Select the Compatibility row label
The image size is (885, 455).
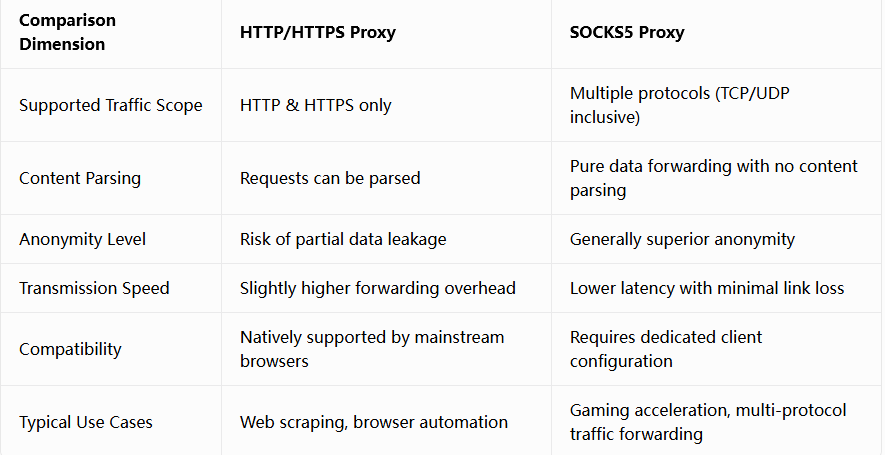coord(70,349)
